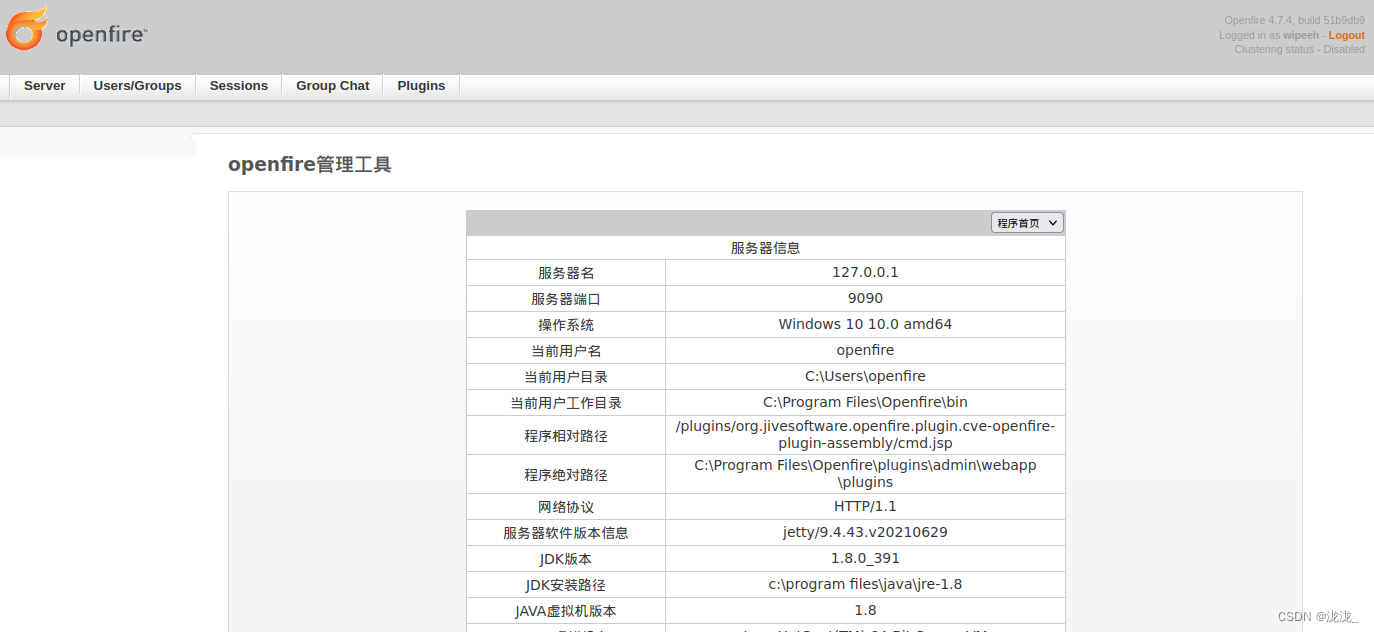Image resolution: width=1374 pixels, height=632 pixels.
Task: Select the C:\Users\openfire value
Action: (865, 376)
